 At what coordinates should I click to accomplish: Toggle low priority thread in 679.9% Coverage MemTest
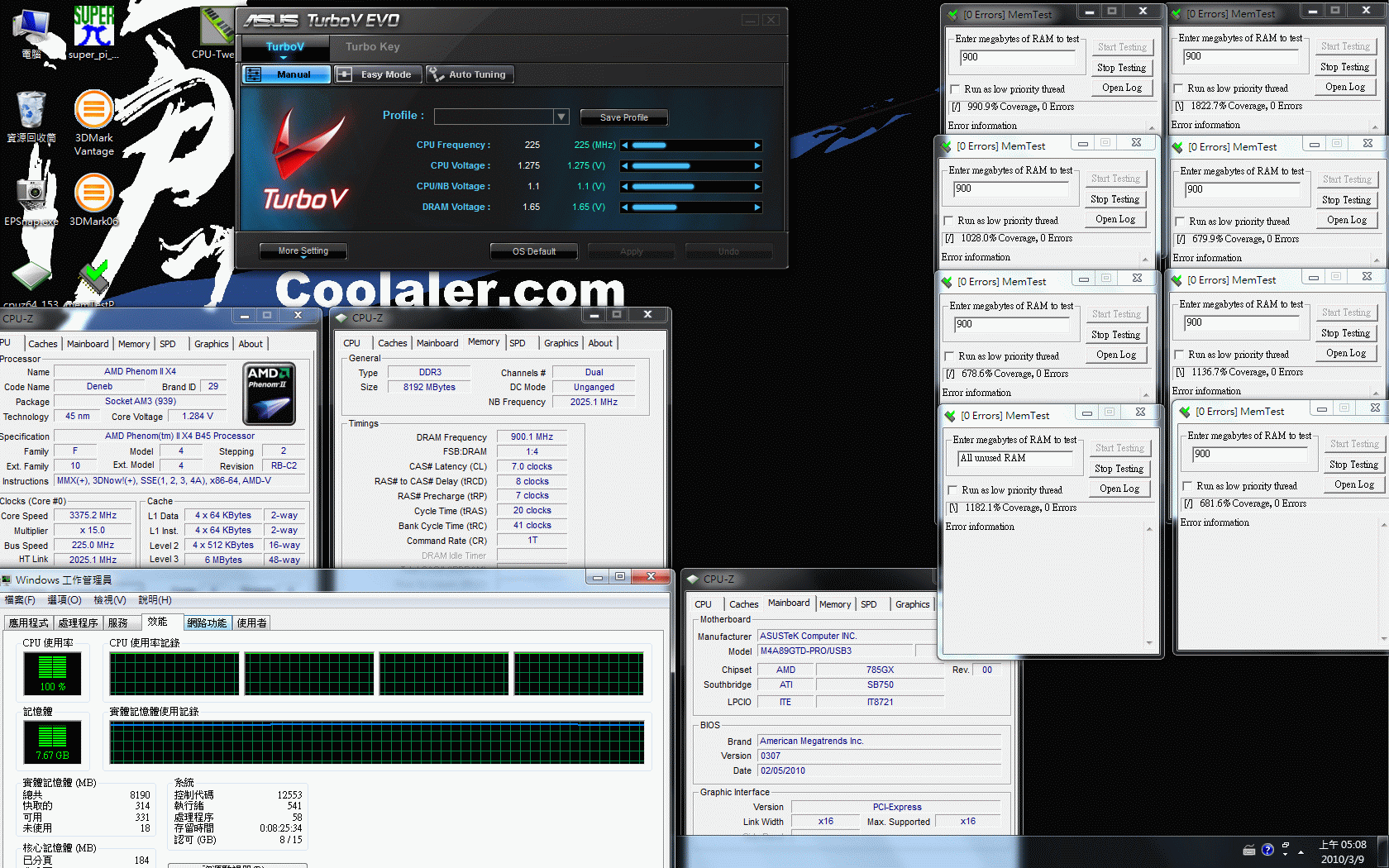tap(1180, 222)
